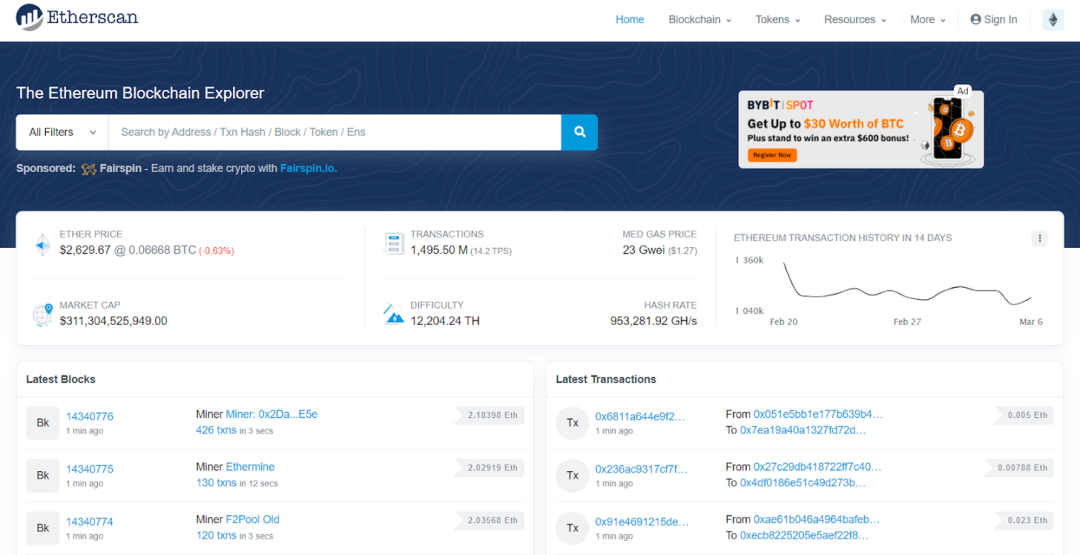Go to the Home nav item
1080x555 pixels.
[x=630, y=20]
